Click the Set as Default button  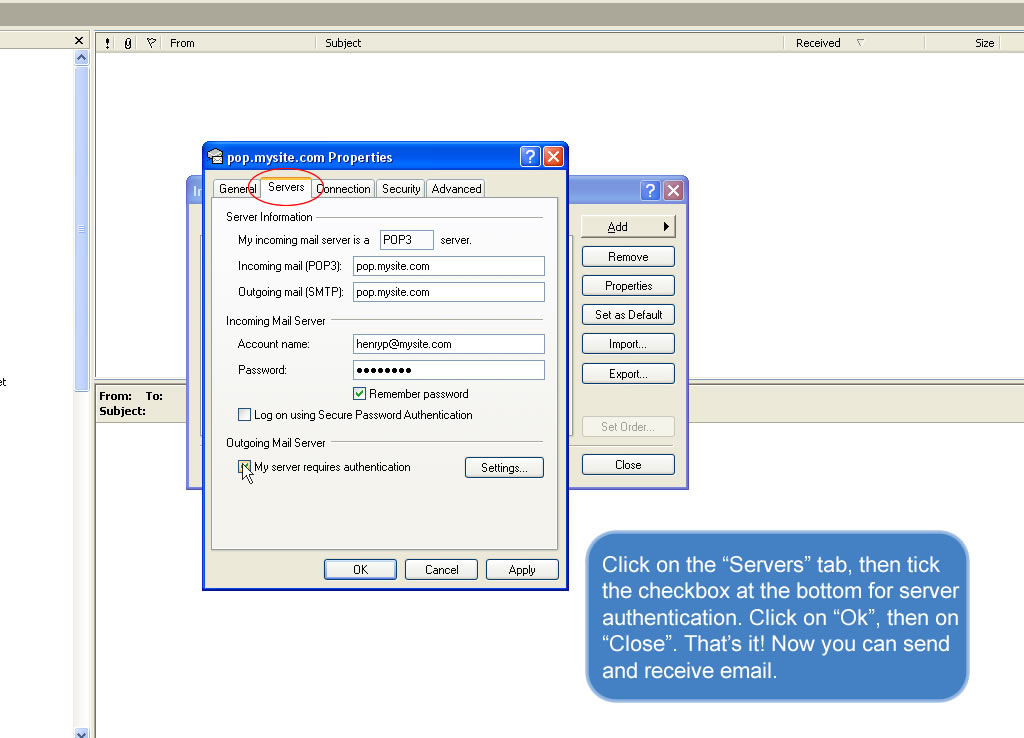[628, 315]
